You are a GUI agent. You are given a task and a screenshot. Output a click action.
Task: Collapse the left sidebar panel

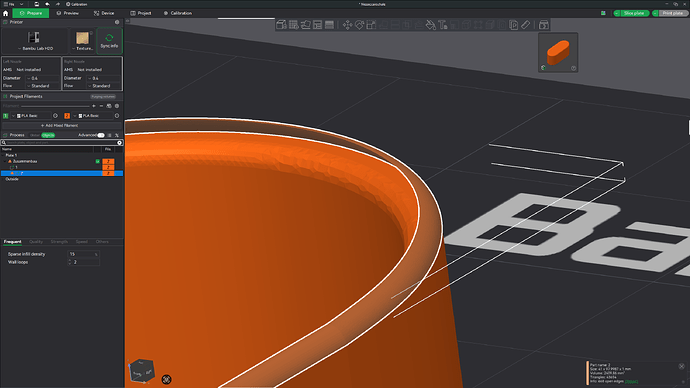point(128,21)
